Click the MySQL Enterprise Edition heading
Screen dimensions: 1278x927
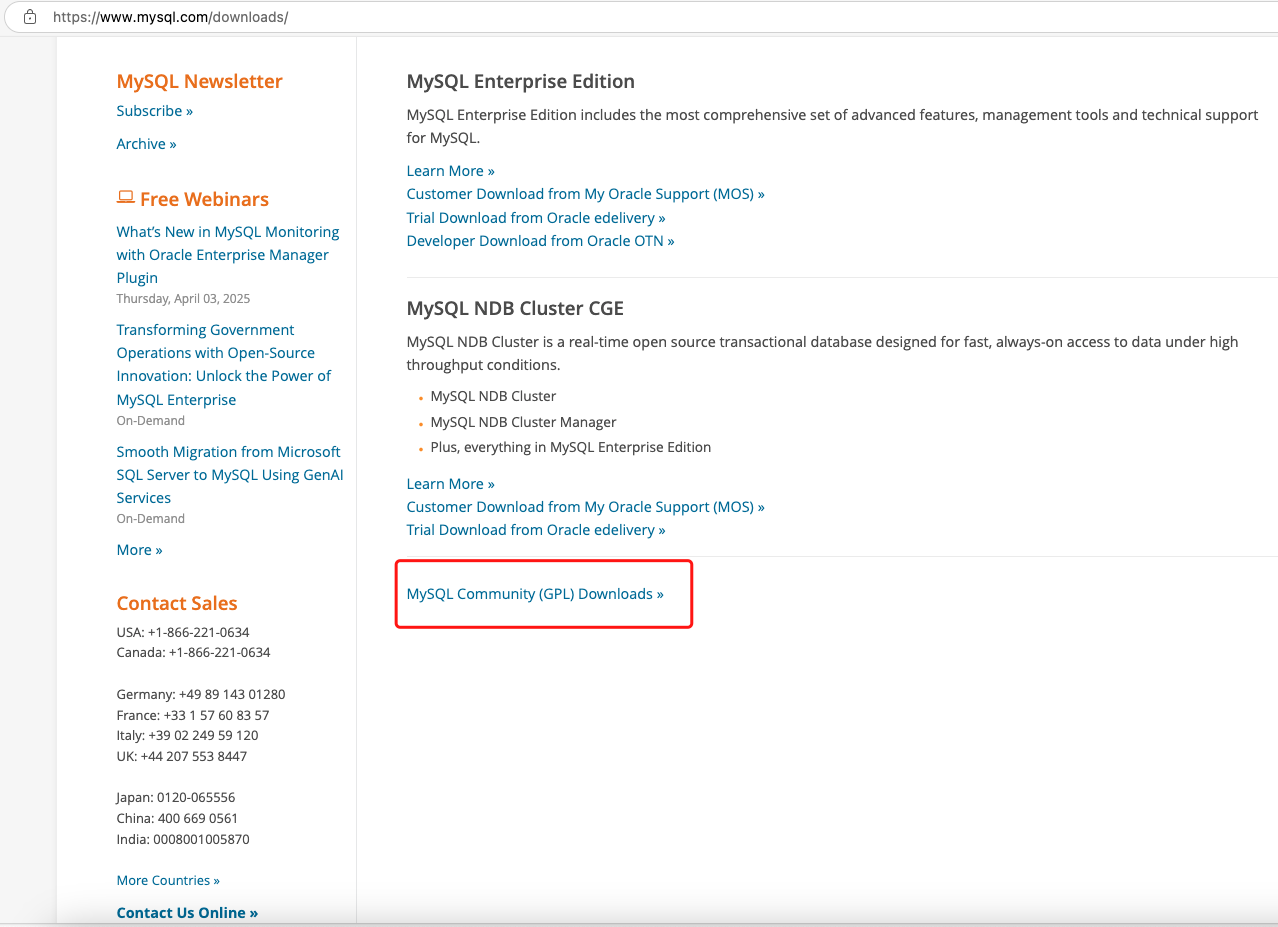click(x=521, y=82)
